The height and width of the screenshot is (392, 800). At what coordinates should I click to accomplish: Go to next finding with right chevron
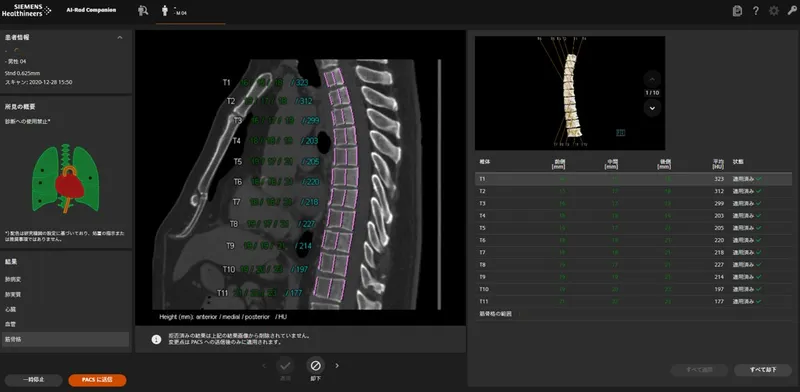click(337, 365)
